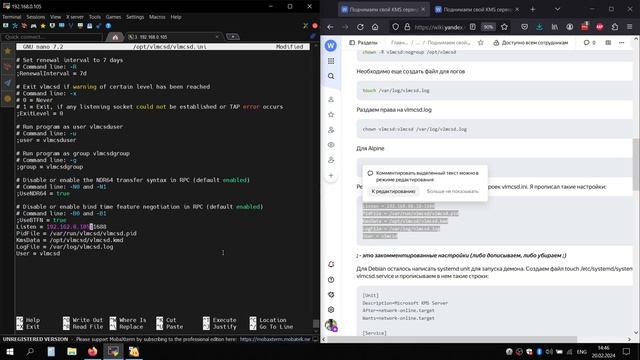This screenshot has height=360, width=640.
Task: Open wiki search magnifier
Action: pos(331,76)
